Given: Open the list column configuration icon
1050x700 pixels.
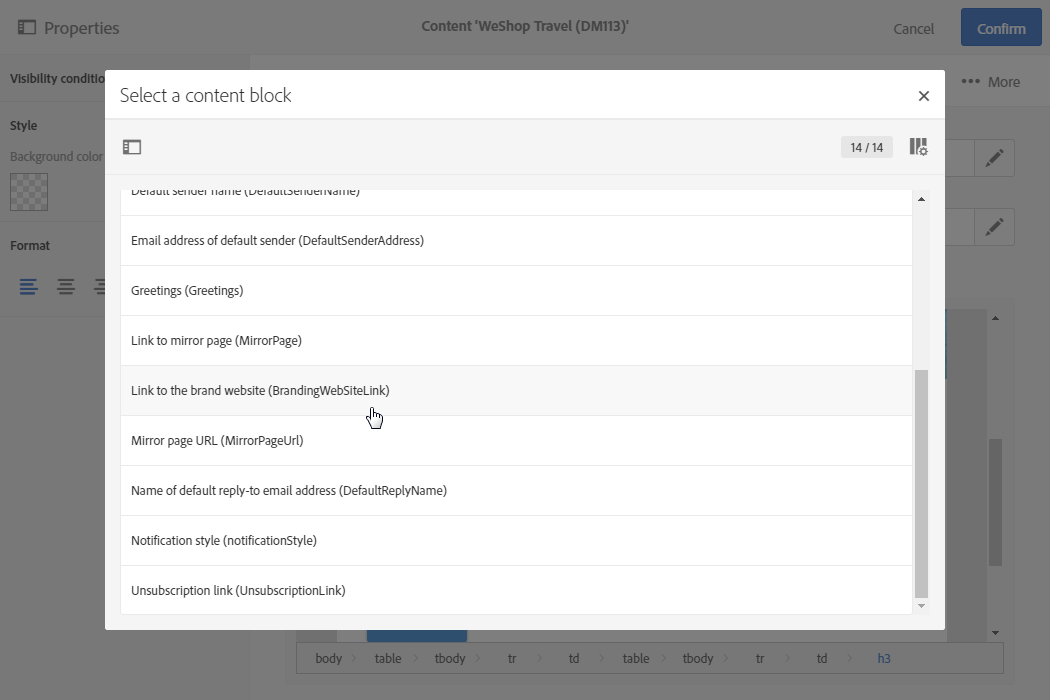Looking at the screenshot, I should click(918, 147).
